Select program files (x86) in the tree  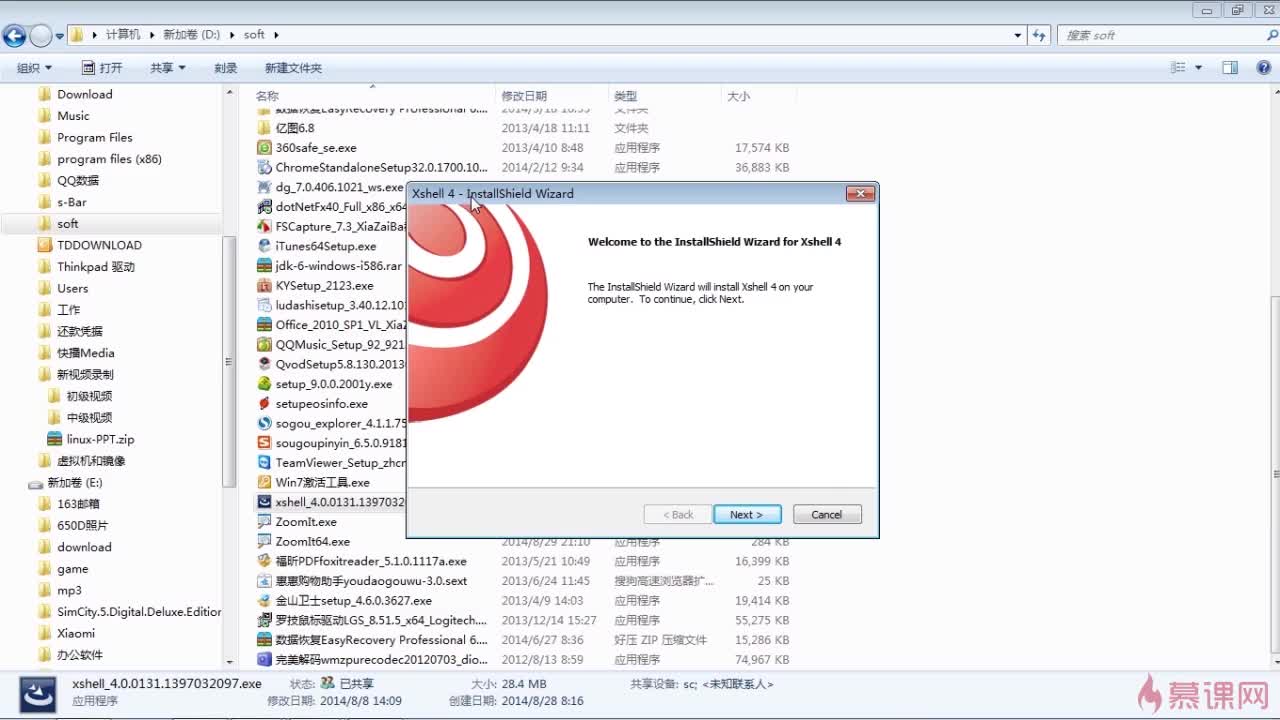click(109, 159)
